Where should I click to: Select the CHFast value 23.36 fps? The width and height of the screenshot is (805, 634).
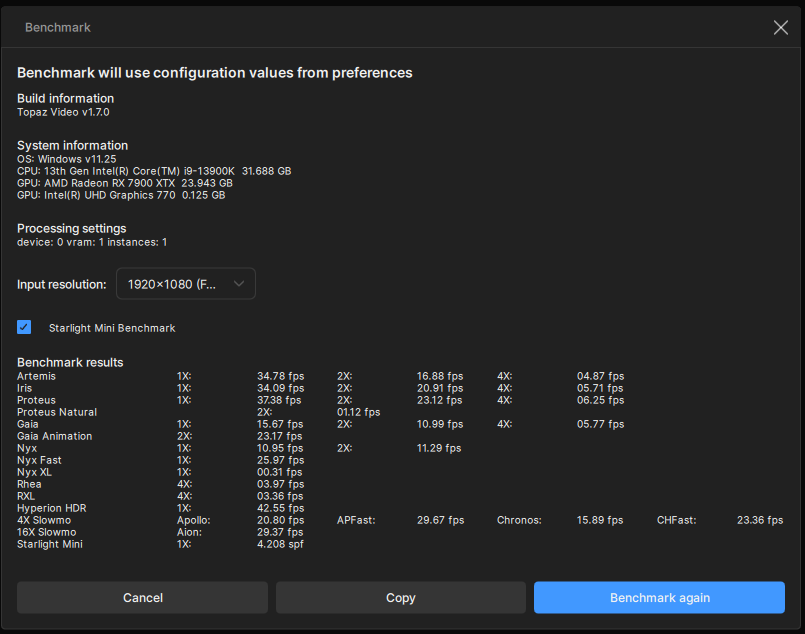pyautogui.click(x=760, y=520)
